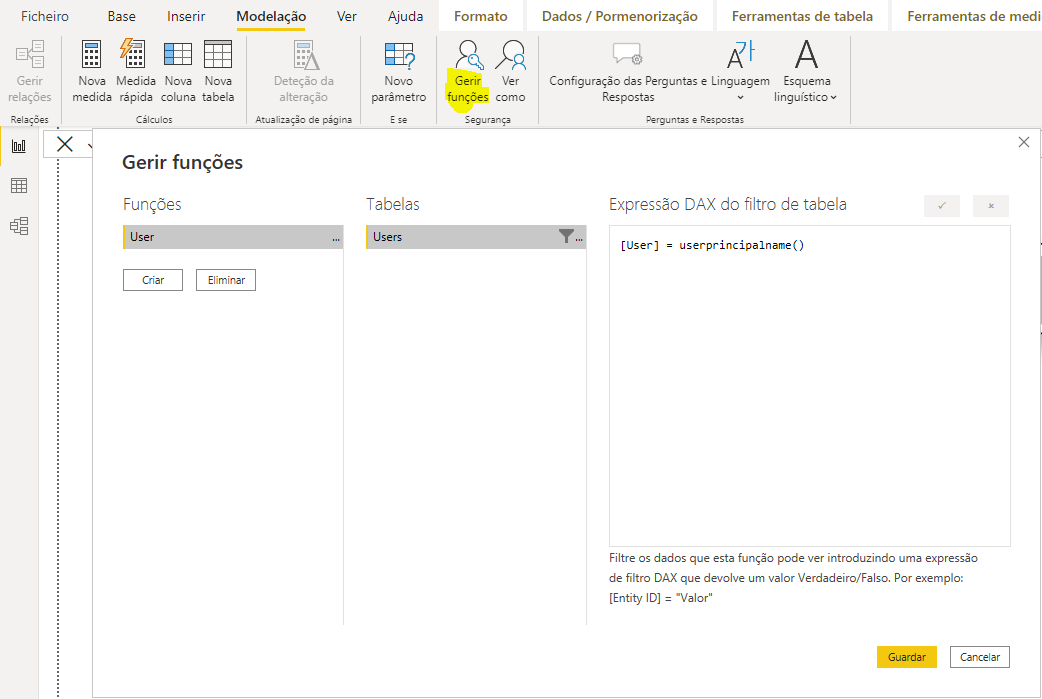
Task: Save roles with Guardar button
Action: coord(906,657)
